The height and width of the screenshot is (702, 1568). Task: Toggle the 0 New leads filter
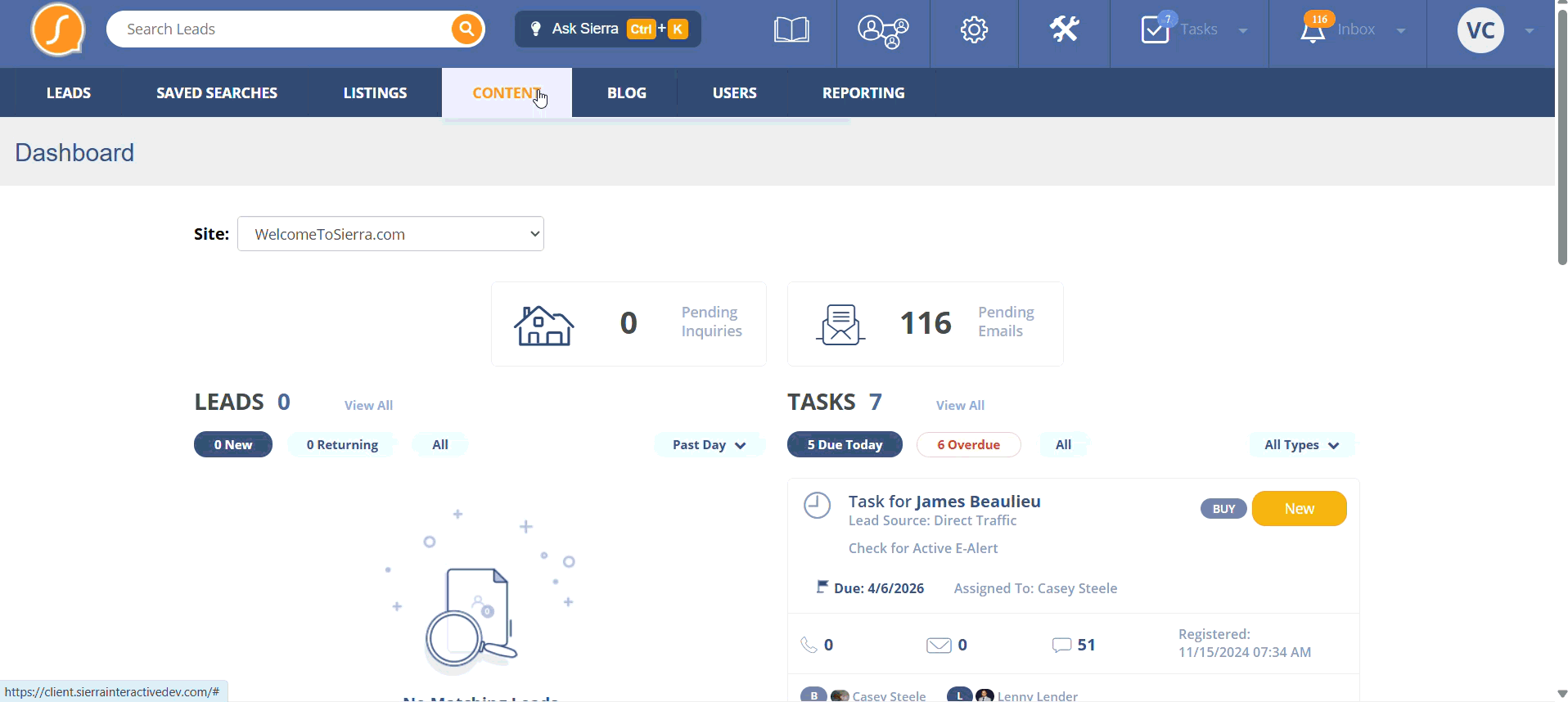tap(233, 445)
